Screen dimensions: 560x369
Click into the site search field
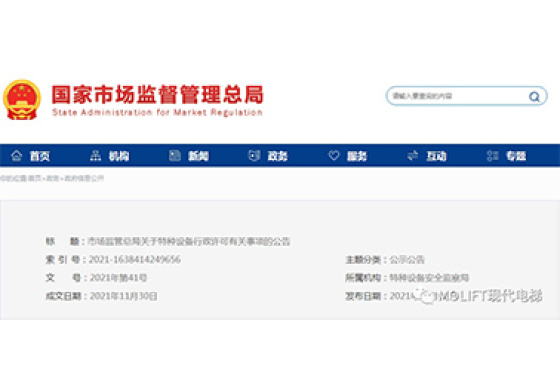click(x=466, y=96)
